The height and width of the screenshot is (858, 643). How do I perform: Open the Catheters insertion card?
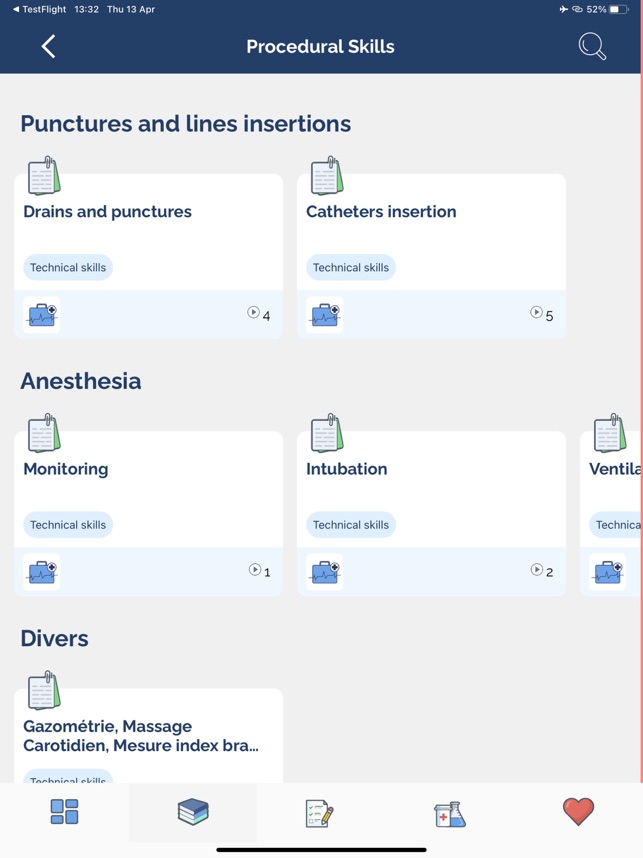(x=431, y=256)
